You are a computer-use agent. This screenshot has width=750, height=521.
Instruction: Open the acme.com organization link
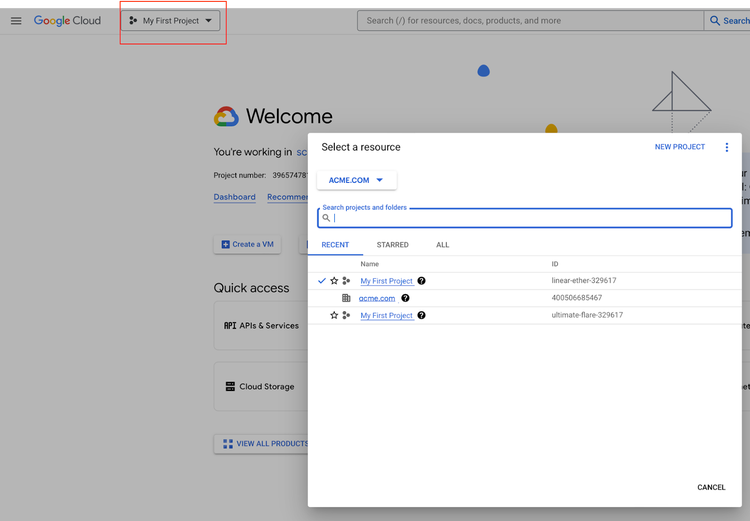[x=377, y=298]
